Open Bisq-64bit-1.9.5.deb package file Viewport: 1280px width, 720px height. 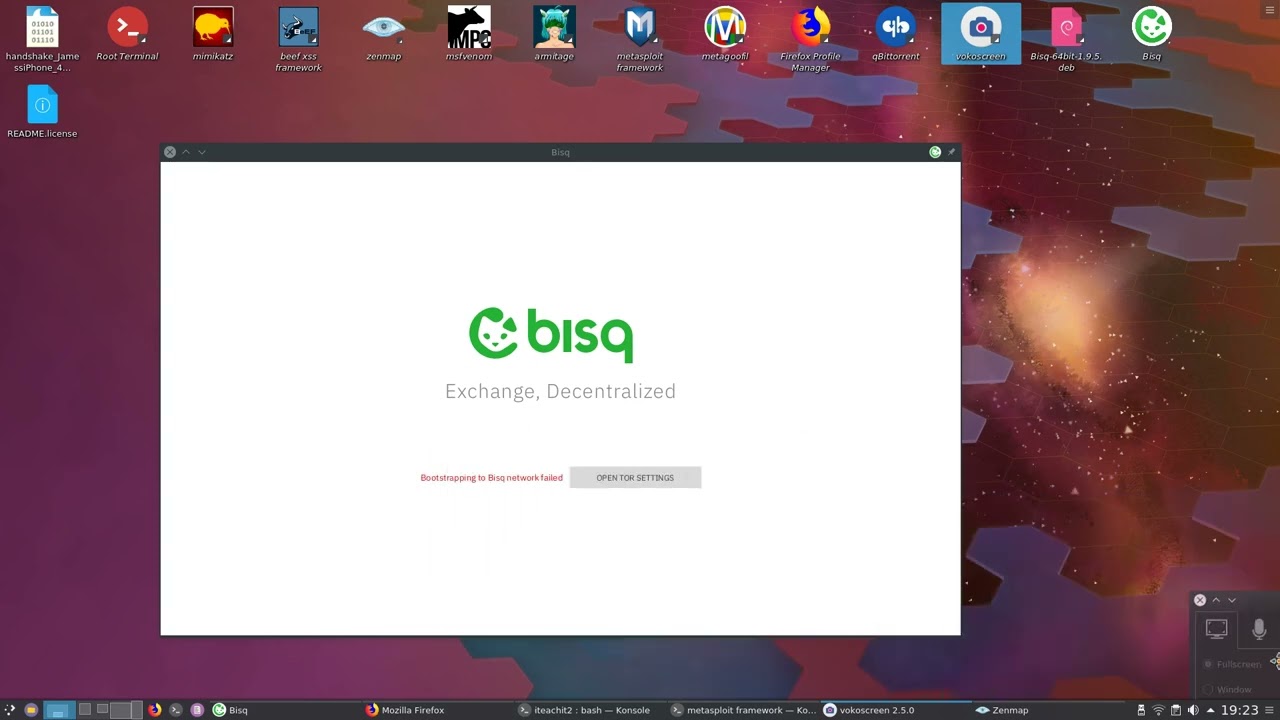pos(1066,40)
